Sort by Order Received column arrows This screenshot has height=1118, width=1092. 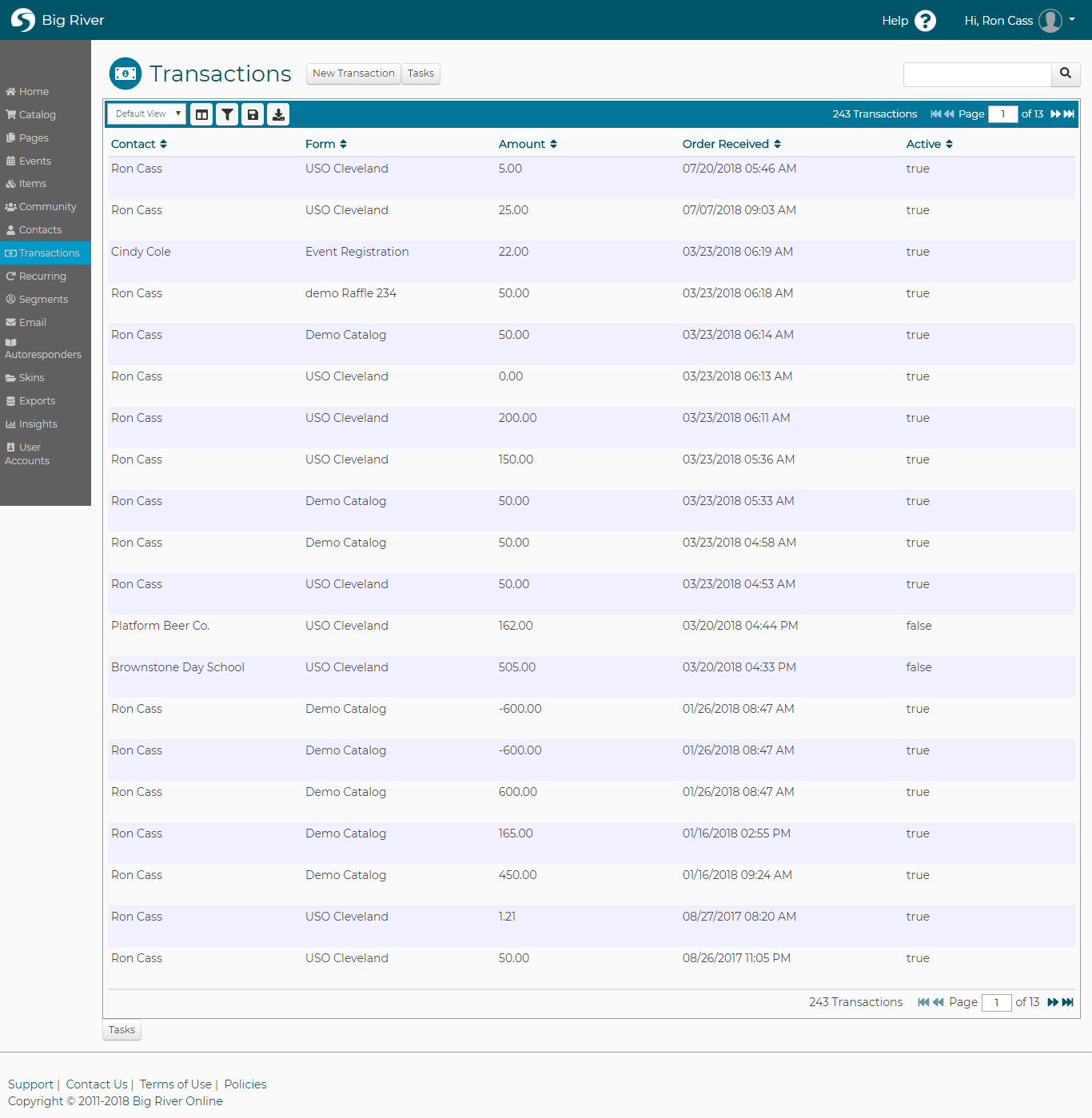[x=777, y=144]
